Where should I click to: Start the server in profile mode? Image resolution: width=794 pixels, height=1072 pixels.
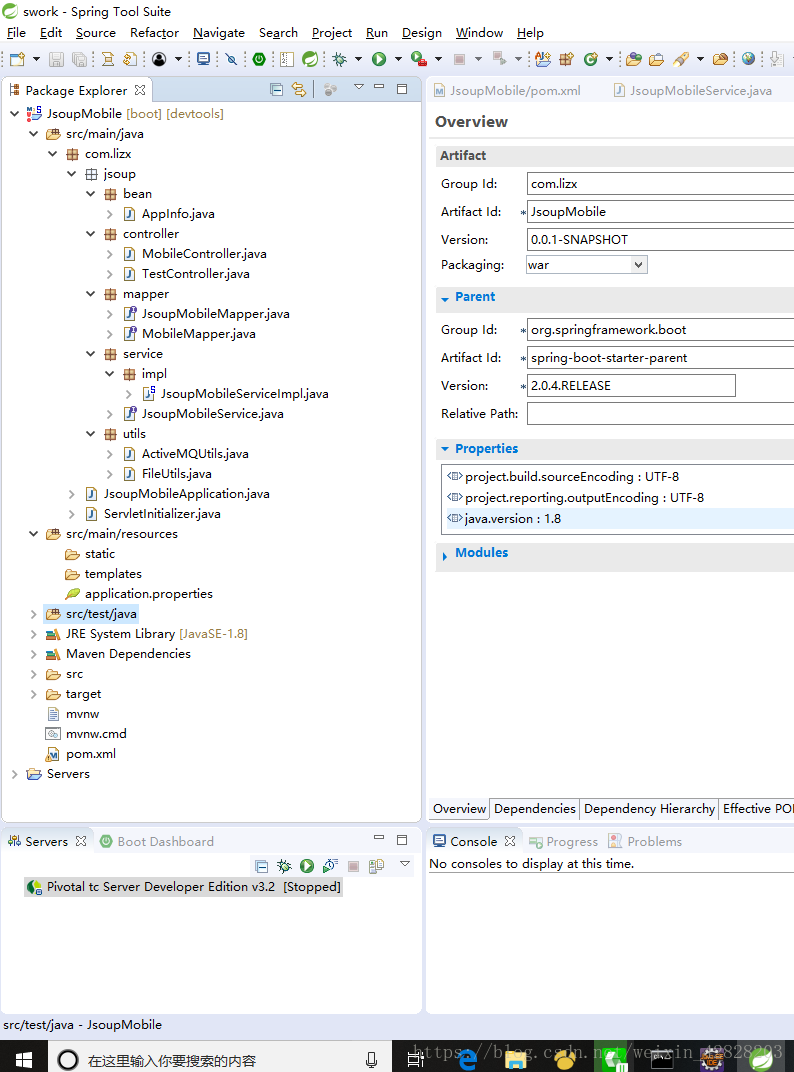point(330,866)
